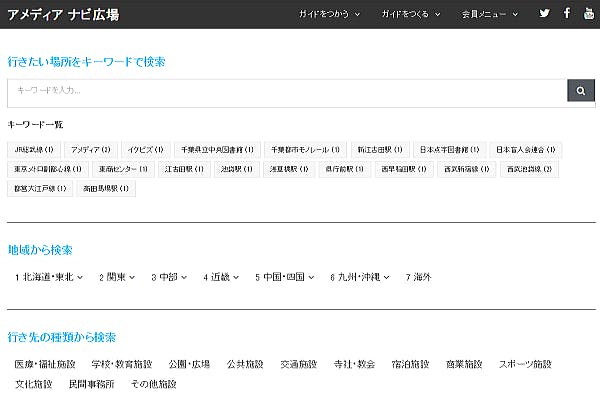Screen dimensions: 600x400
Task: Choose the スポーツ施設 category
Action: click(x=526, y=364)
